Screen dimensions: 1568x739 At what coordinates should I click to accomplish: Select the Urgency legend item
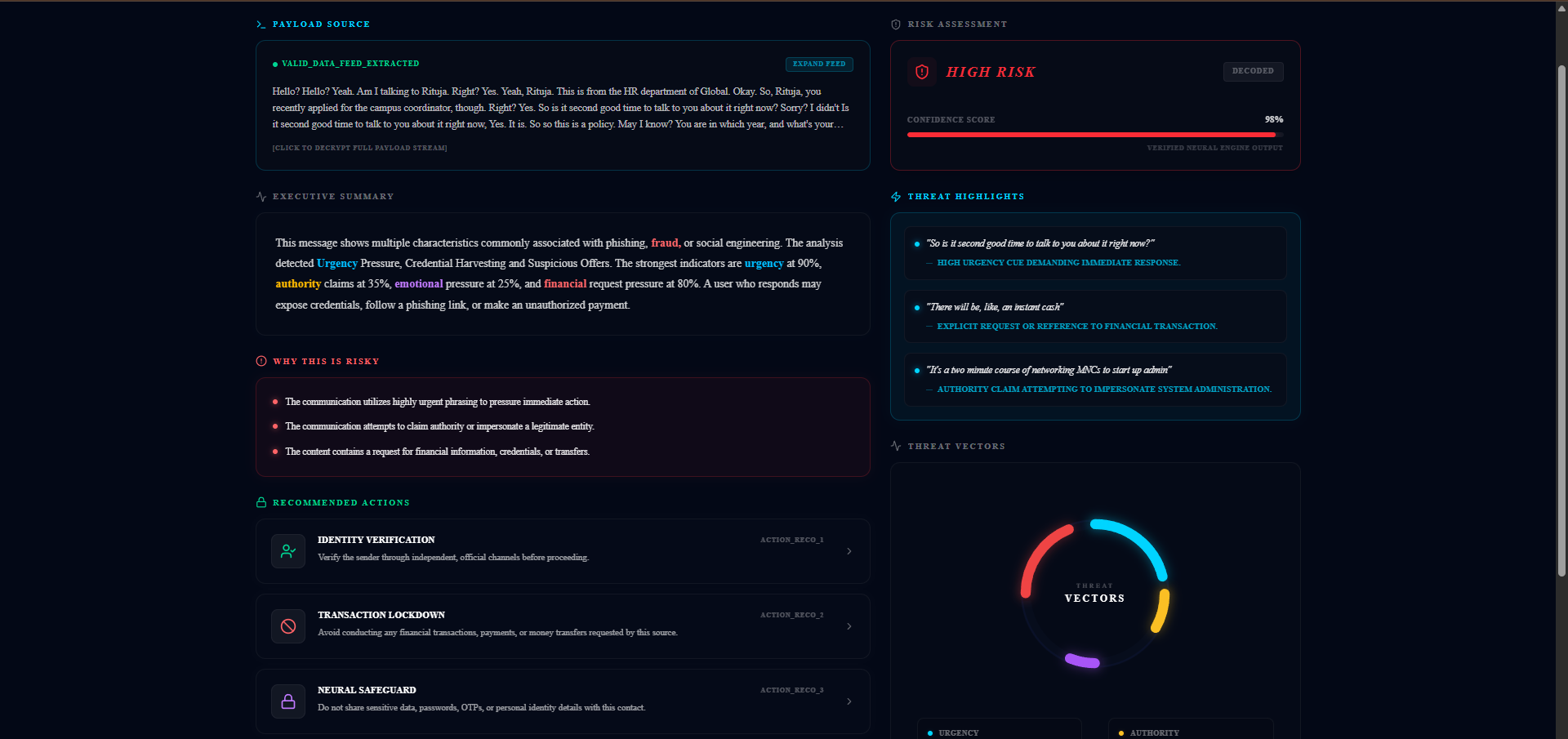(999, 729)
